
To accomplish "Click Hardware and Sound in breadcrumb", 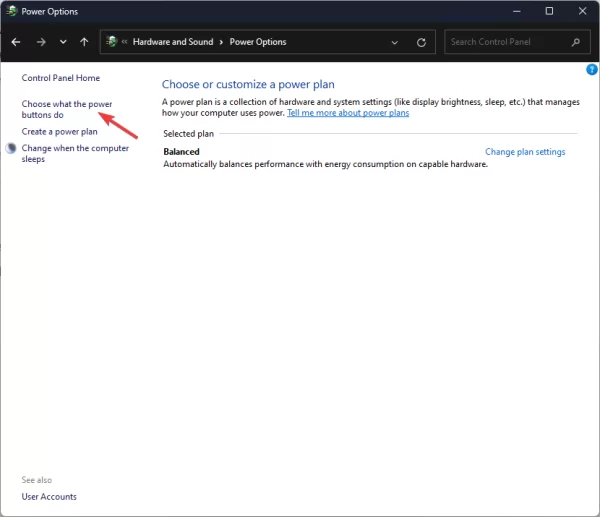I will pos(173,42).
